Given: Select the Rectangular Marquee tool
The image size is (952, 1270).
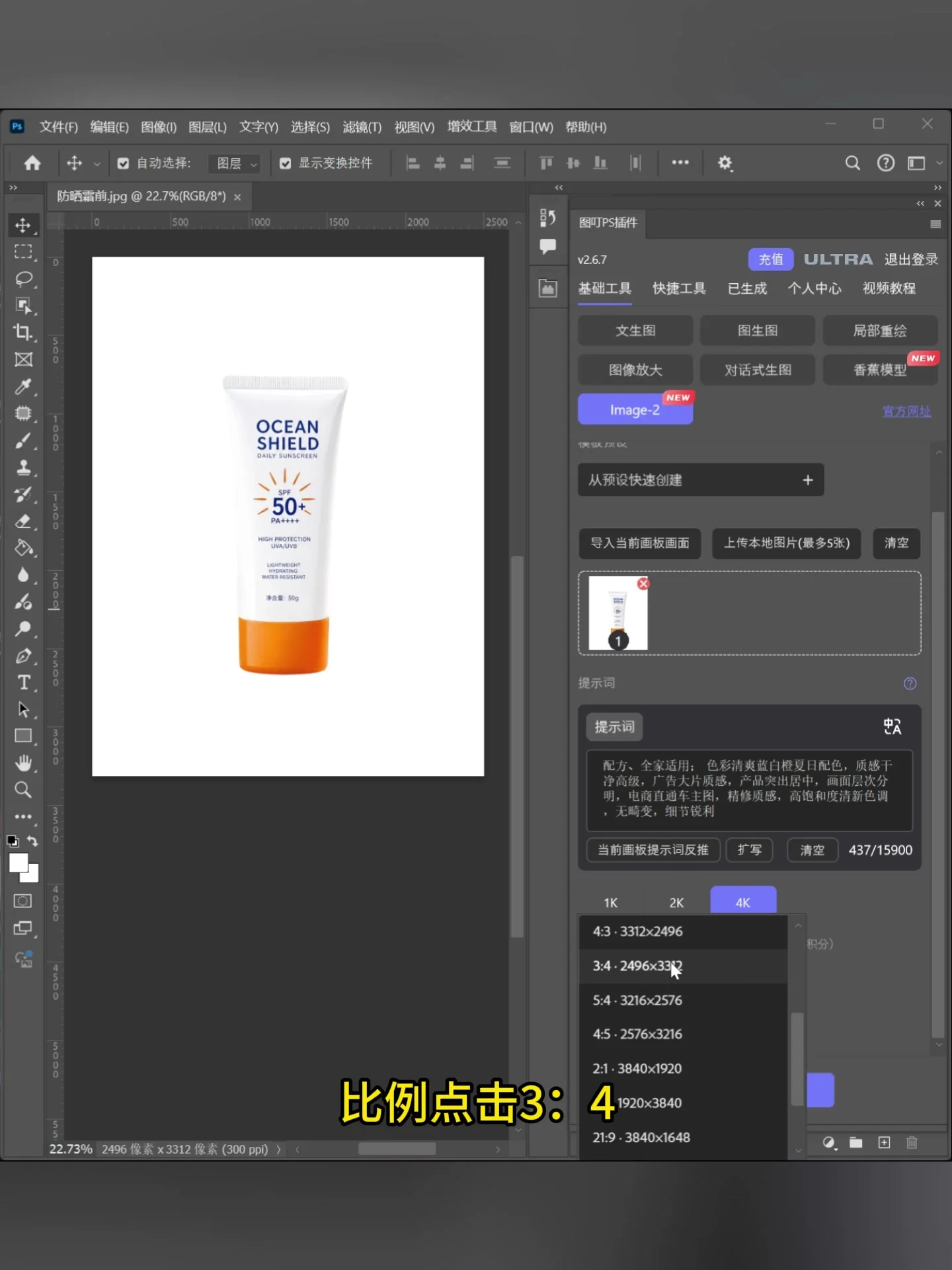Looking at the screenshot, I should pyautogui.click(x=23, y=251).
